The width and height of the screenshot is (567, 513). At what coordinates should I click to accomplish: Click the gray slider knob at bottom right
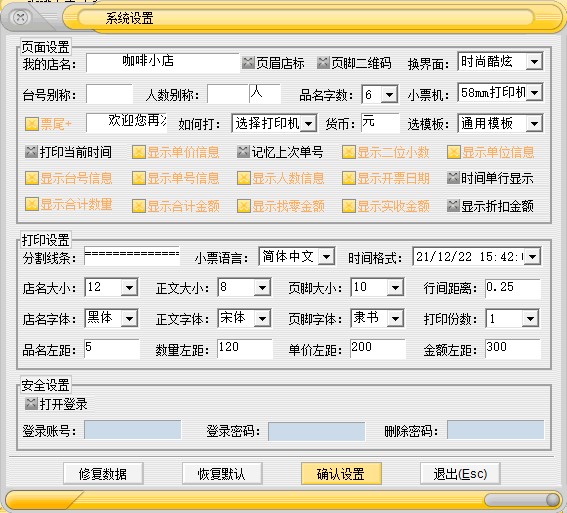click(x=552, y=500)
